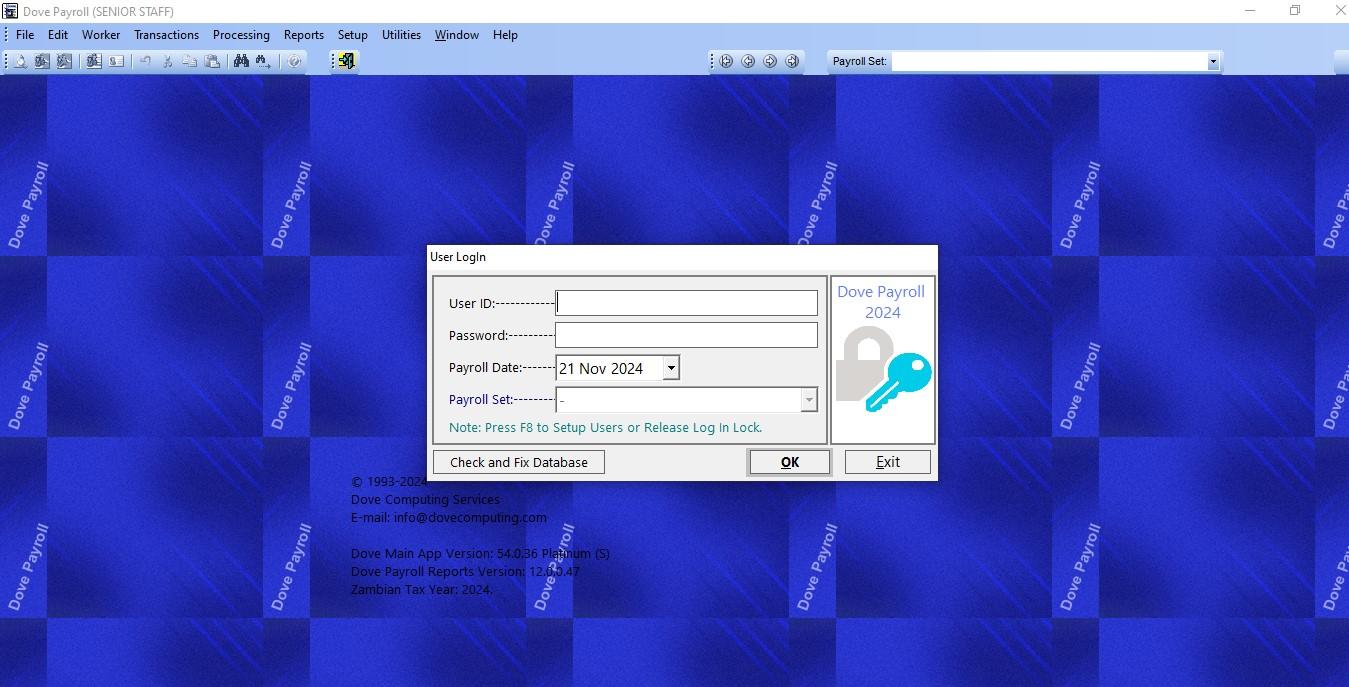Go to the previous record navigation icon
Image resolution: width=1349 pixels, height=687 pixels.
[748, 61]
